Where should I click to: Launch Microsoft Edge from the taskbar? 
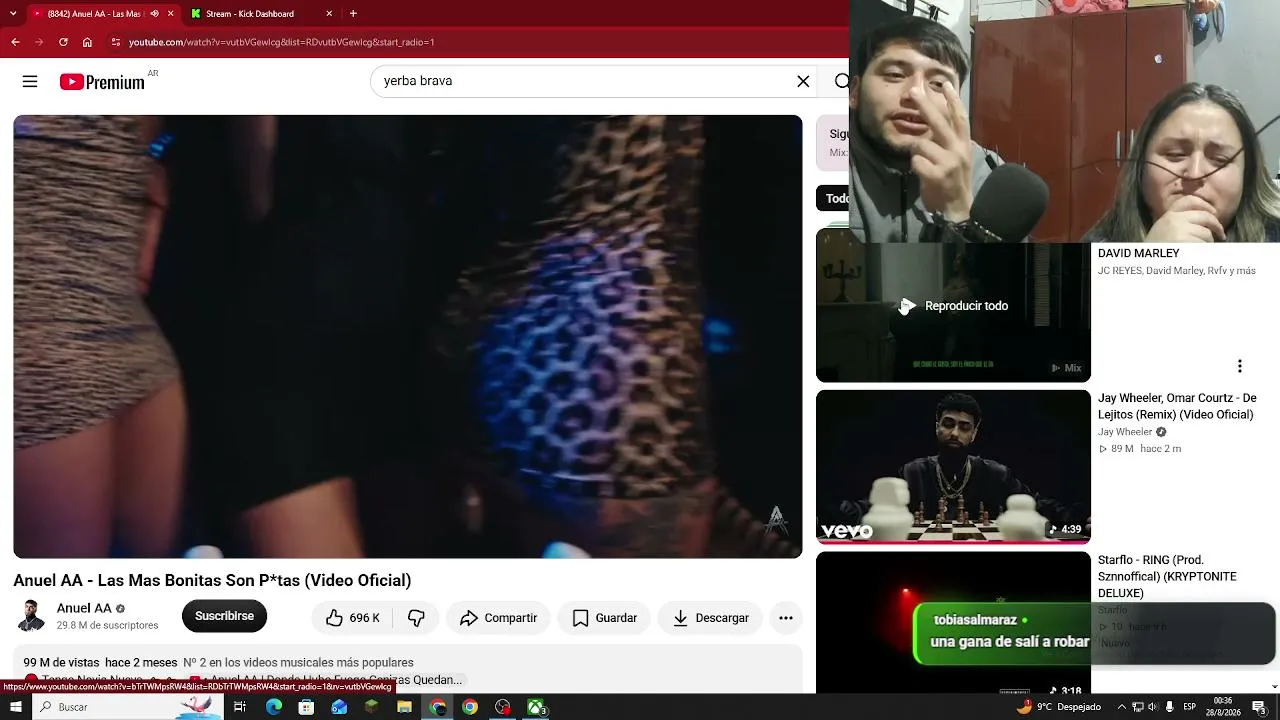[x=273, y=707]
